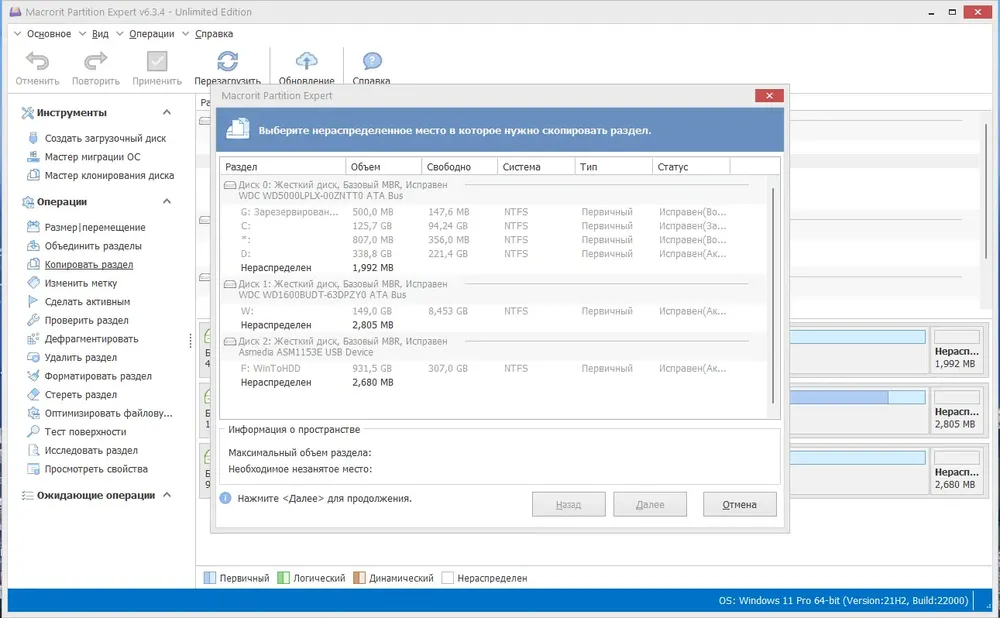This screenshot has width=1000, height=618.
Task: Open the Вид menu
Action: click(x=100, y=34)
